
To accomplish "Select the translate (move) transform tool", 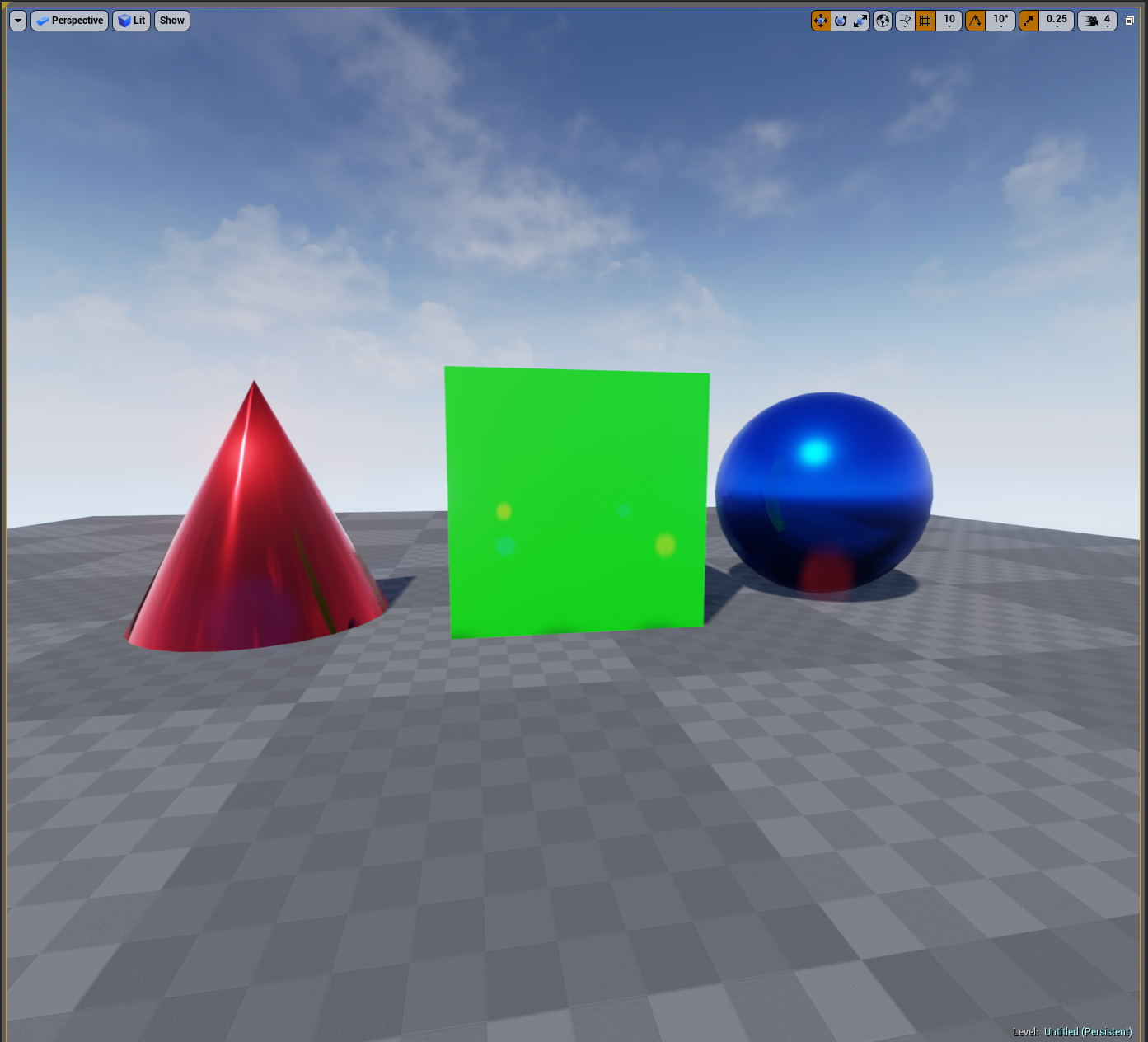I will pyautogui.click(x=821, y=21).
